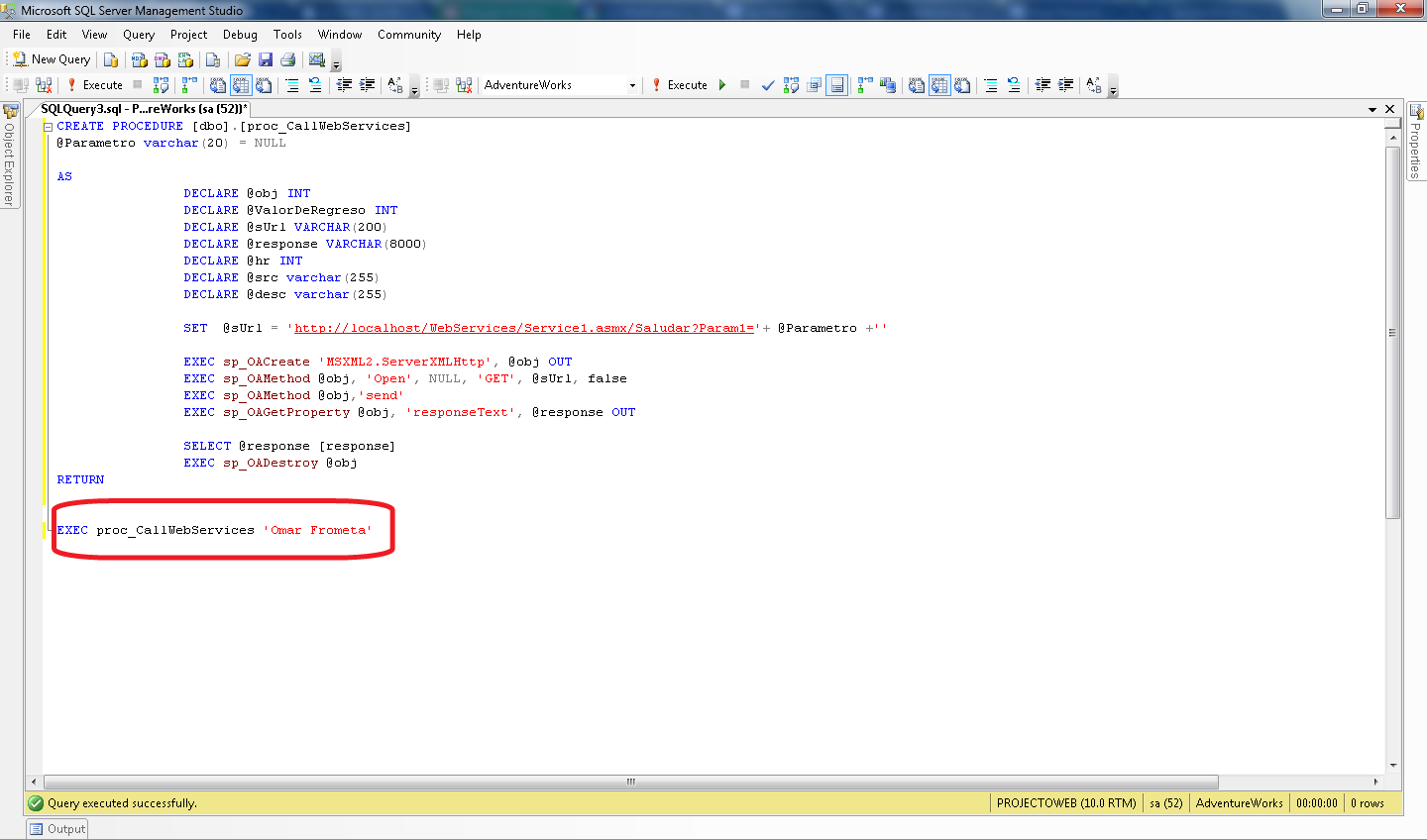Comment out lines using the leftmost toolbar comment icon
The image size is (1427, 840).
click(x=292, y=85)
